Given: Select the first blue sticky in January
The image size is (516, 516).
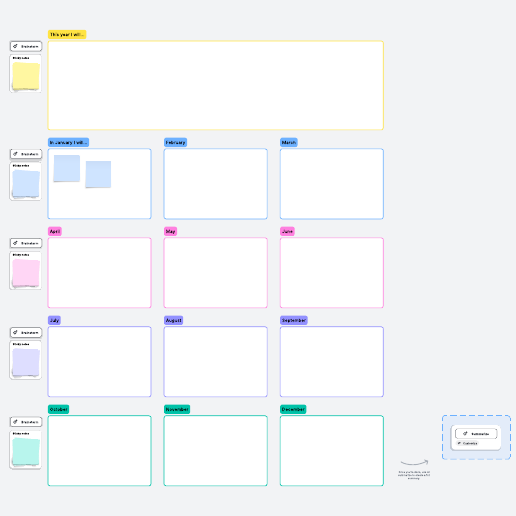Looking at the screenshot, I should pos(67,168).
